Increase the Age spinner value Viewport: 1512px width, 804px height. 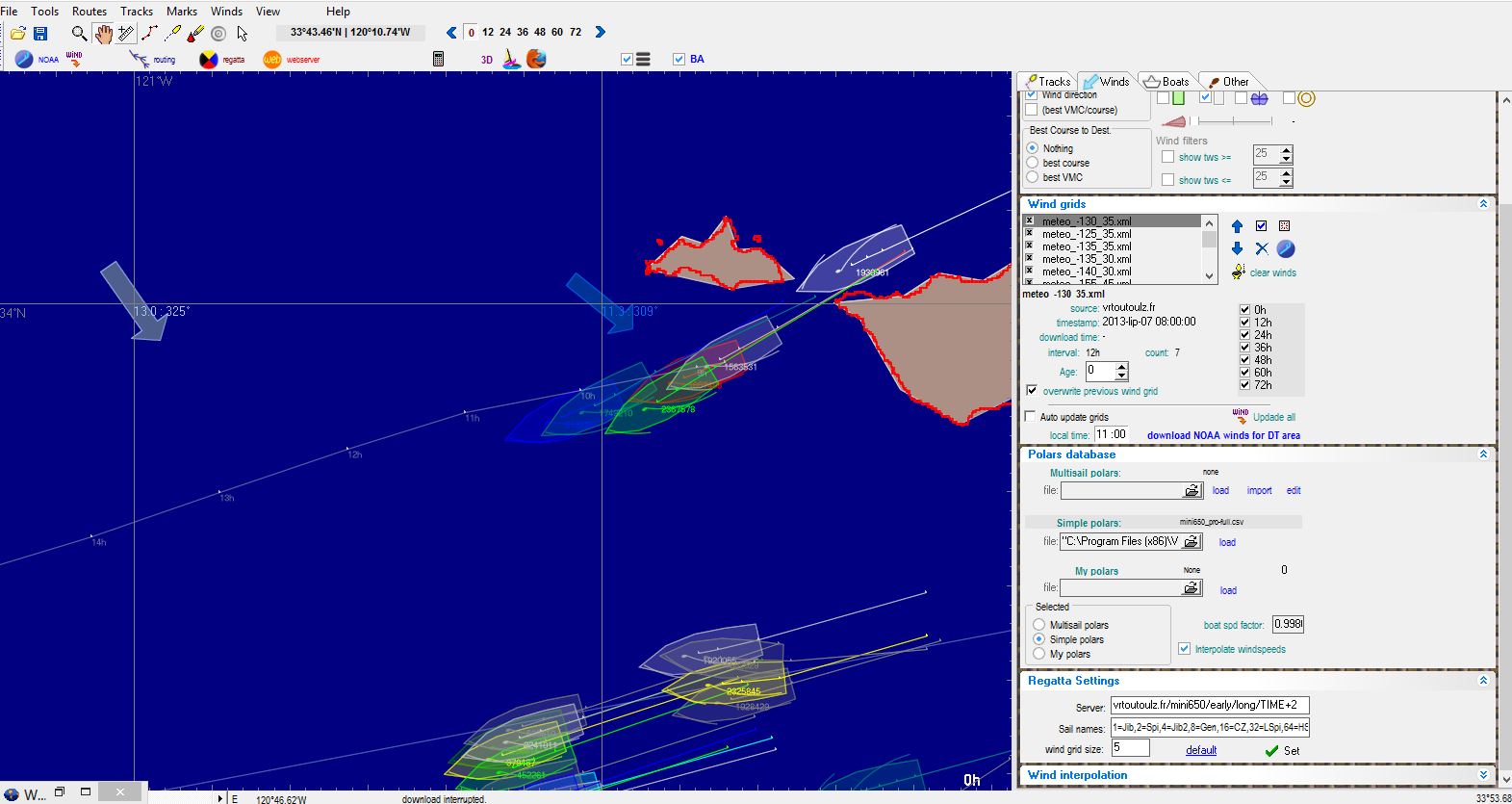[x=1121, y=366]
